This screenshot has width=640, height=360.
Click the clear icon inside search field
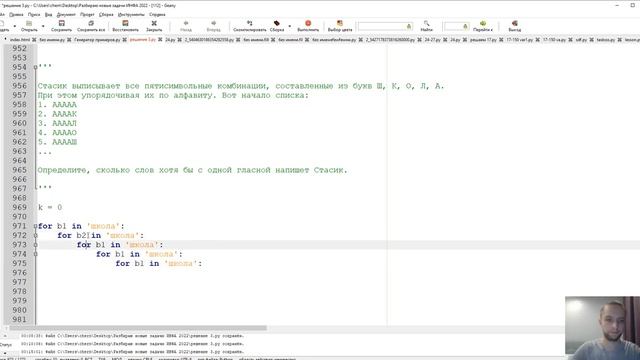pos(409,27)
